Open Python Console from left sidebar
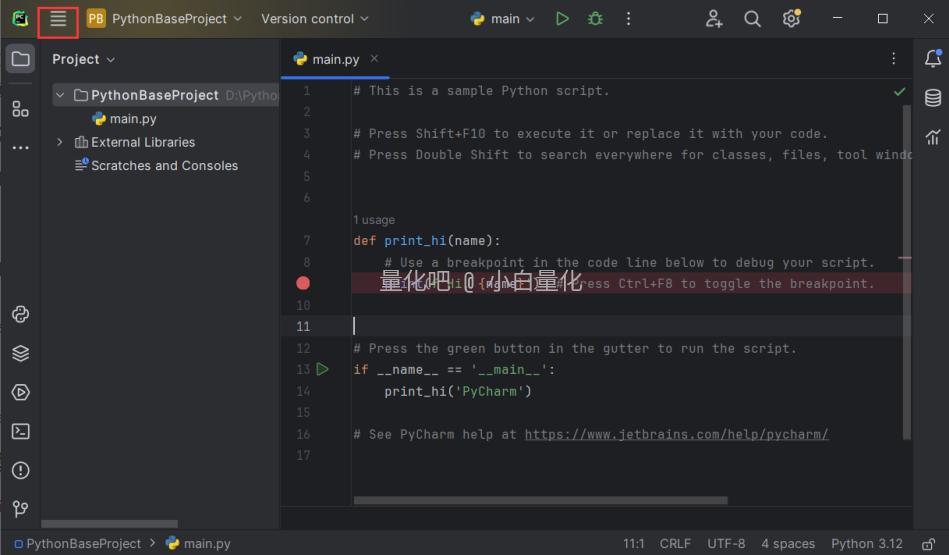The image size is (949, 555). [x=21, y=314]
